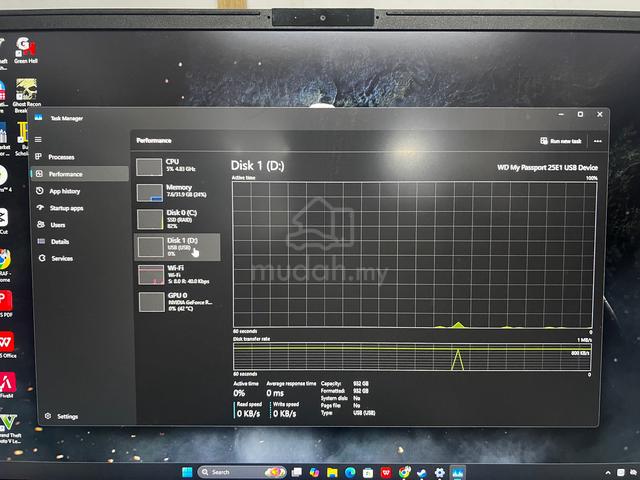Select the CPU performance graph entry

[177, 167]
